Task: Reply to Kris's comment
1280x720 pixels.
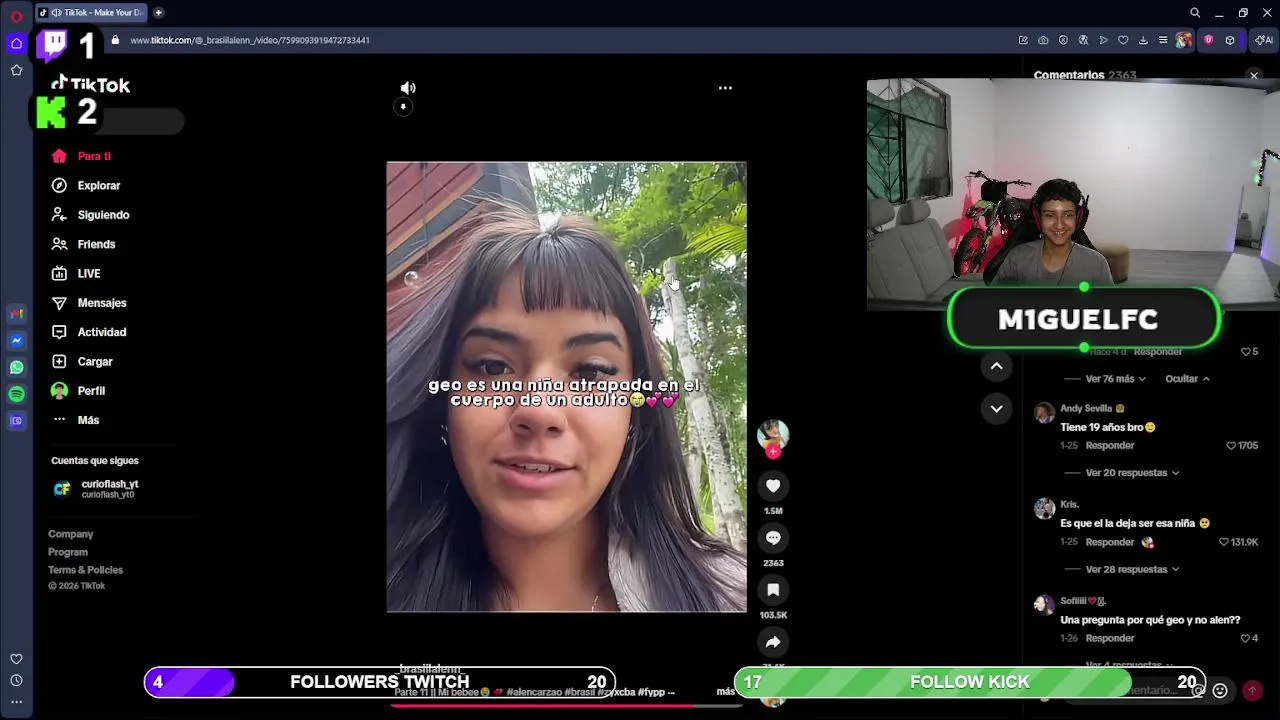Action: pyautogui.click(x=1110, y=542)
